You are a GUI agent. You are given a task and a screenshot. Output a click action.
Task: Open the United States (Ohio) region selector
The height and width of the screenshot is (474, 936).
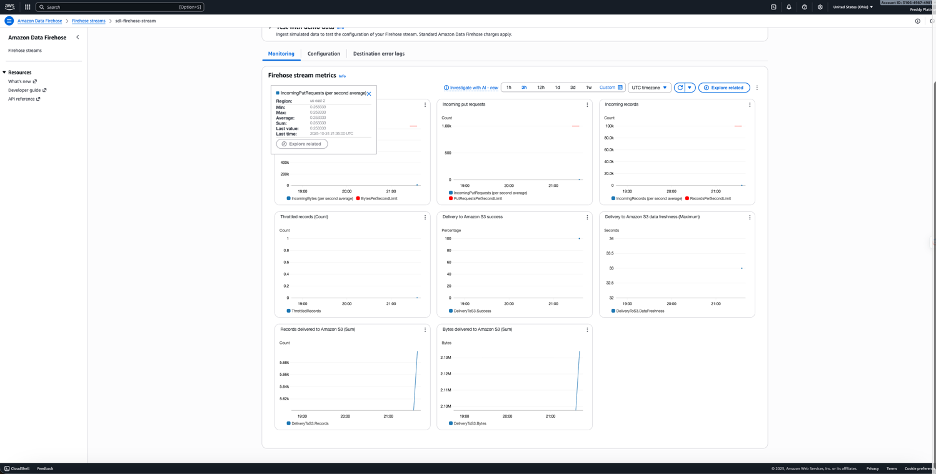coord(853,7)
